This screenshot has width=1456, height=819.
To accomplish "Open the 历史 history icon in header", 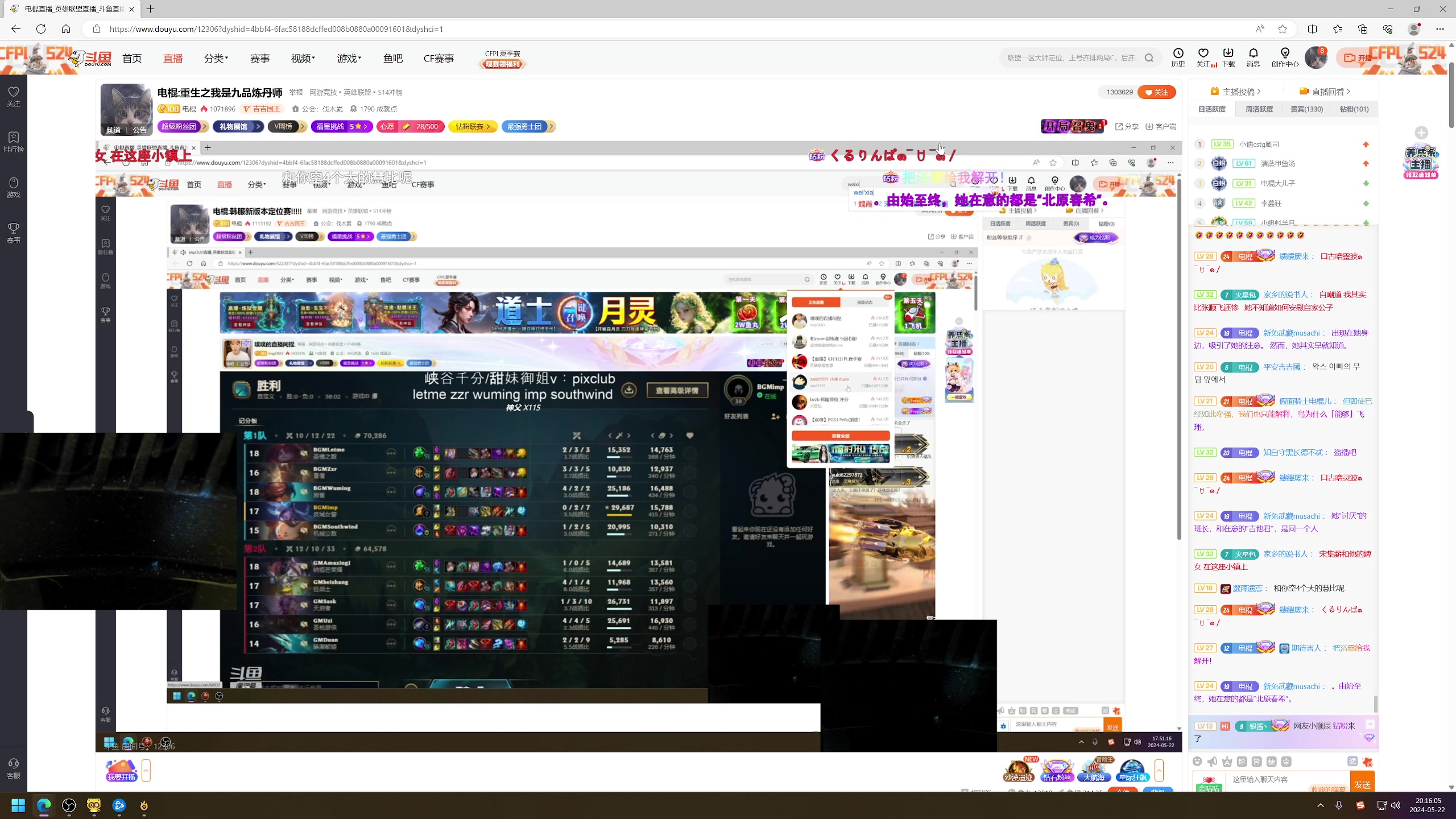I will (x=1178, y=57).
